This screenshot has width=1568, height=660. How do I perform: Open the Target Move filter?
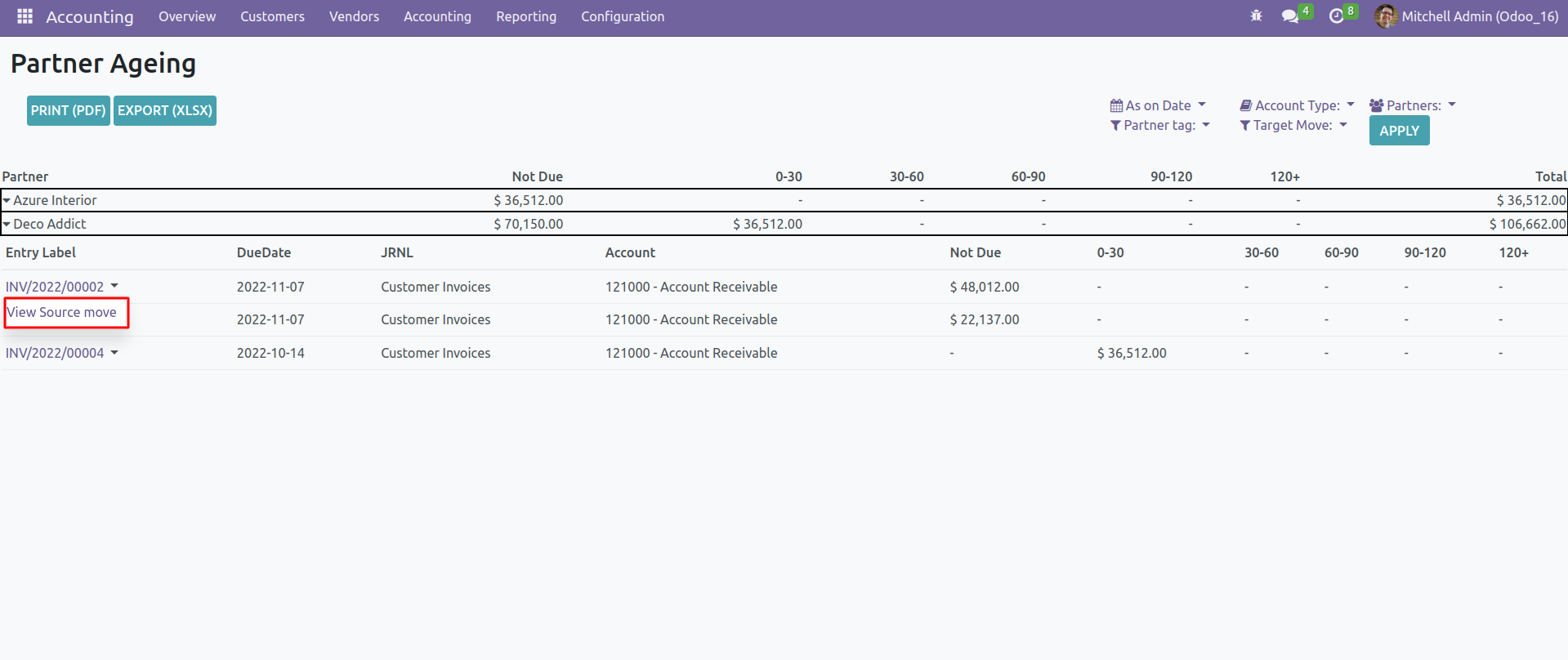1293,125
